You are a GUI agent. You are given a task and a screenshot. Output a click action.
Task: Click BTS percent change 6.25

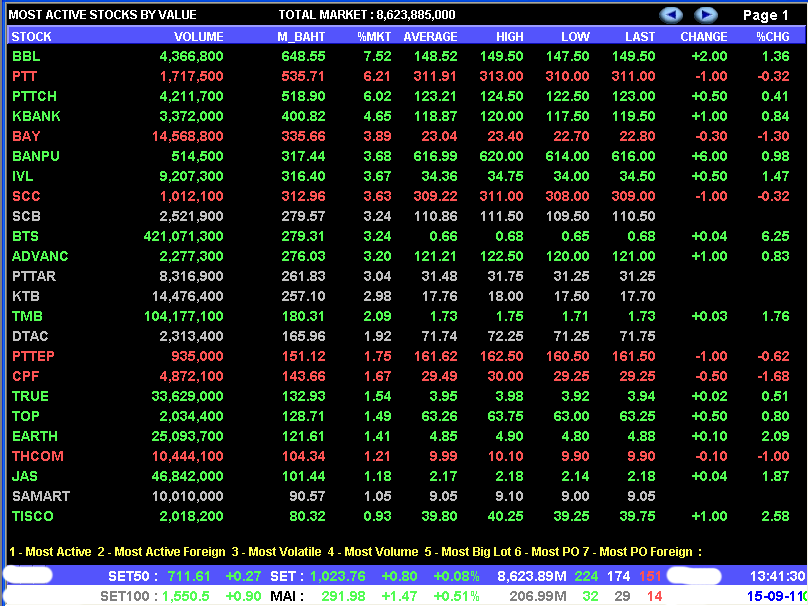[x=775, y=237]
